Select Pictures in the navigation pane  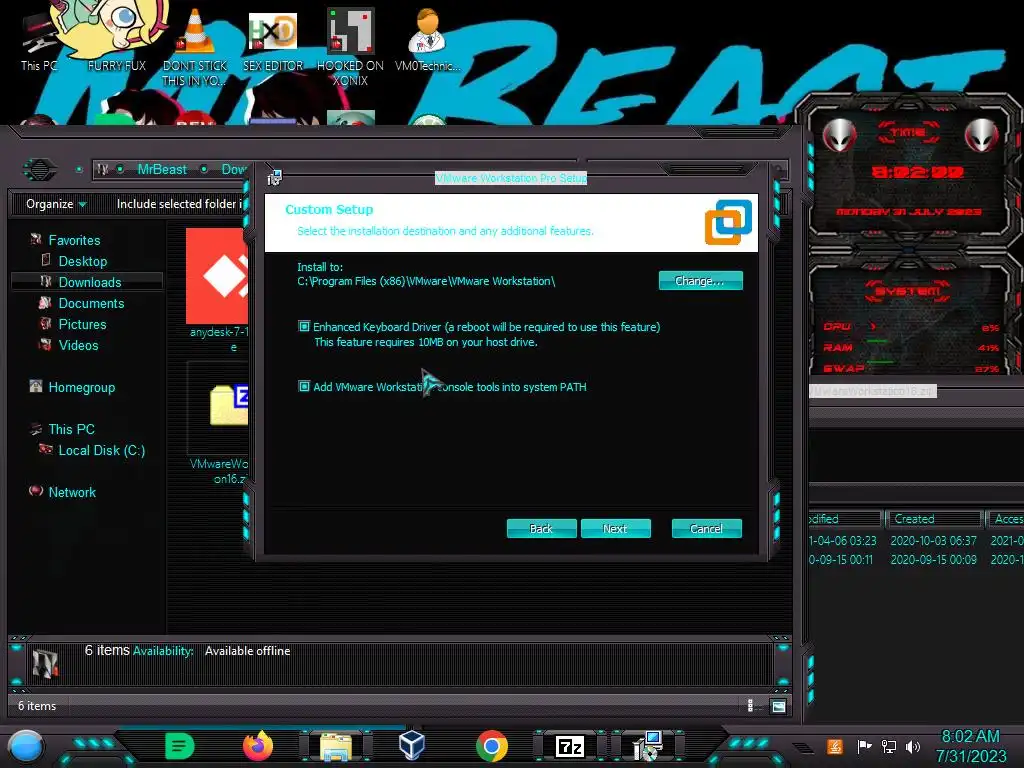(x=82, y=324)
